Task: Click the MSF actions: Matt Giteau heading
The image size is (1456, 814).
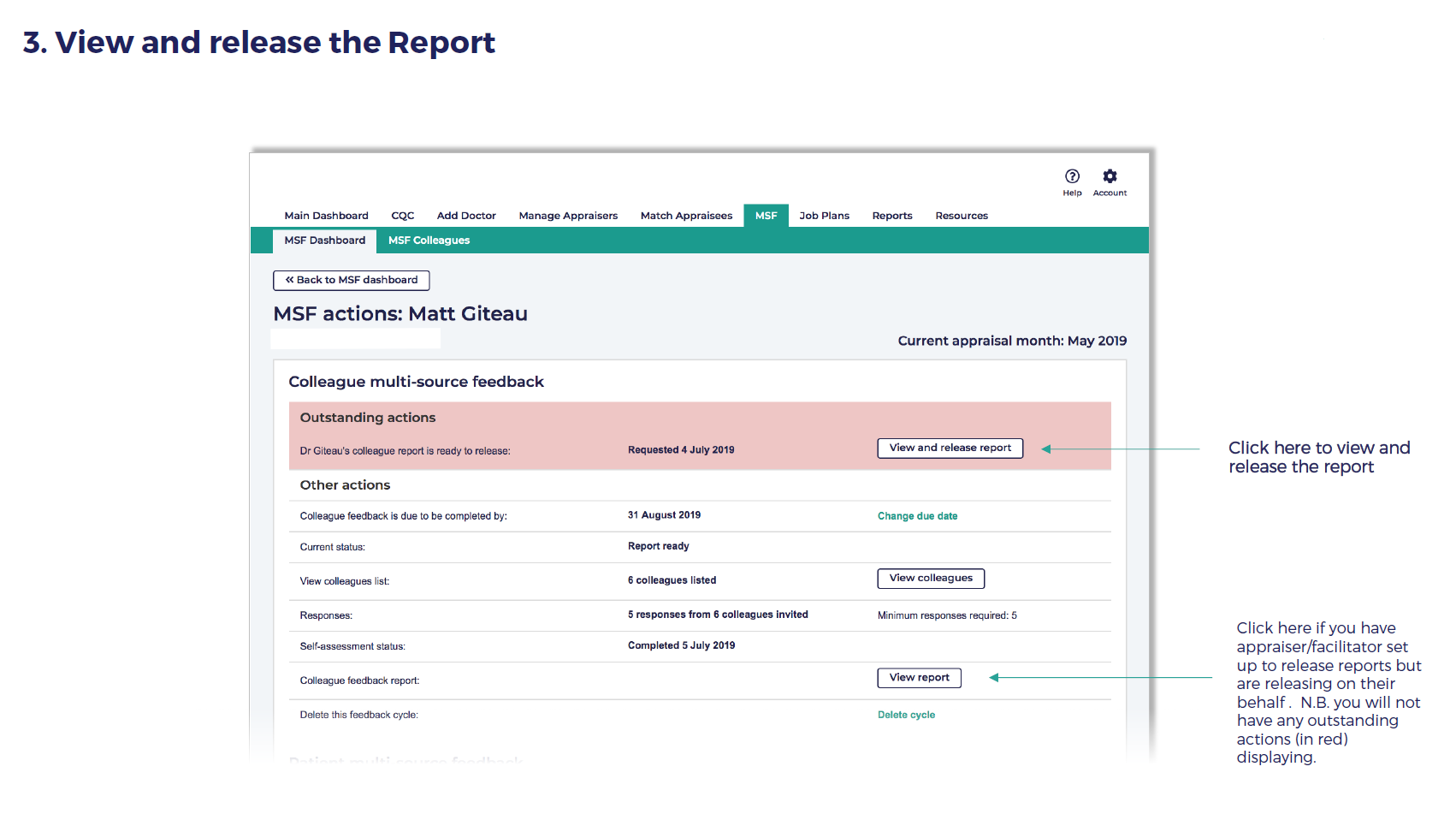Action: (x=400, y=314)
